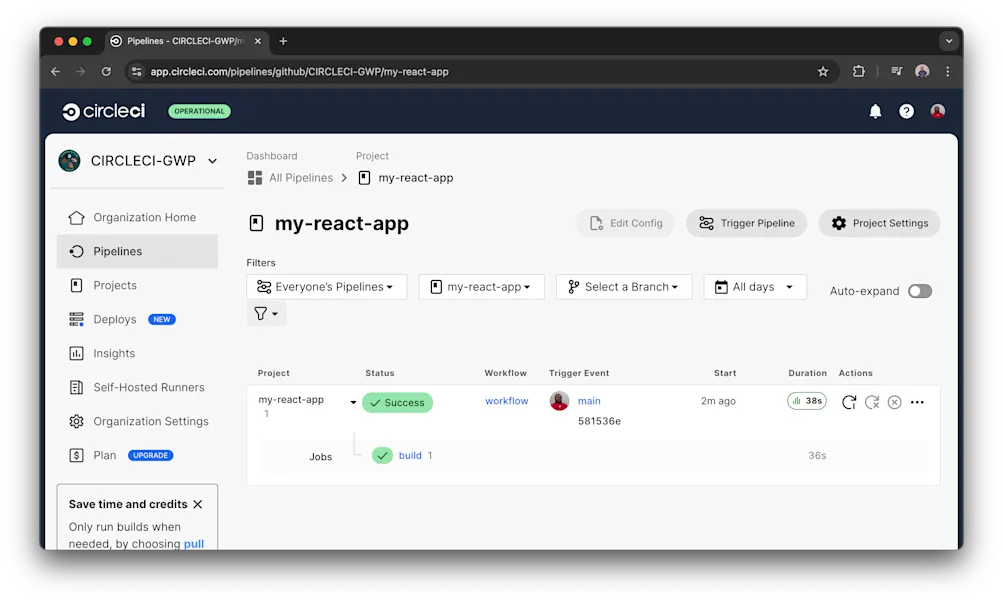Viewport: 1003px width, 602px height.
Task: Select the Pipelines - CIRCLECI-GWP tab
Action: (x=187, y=41)
